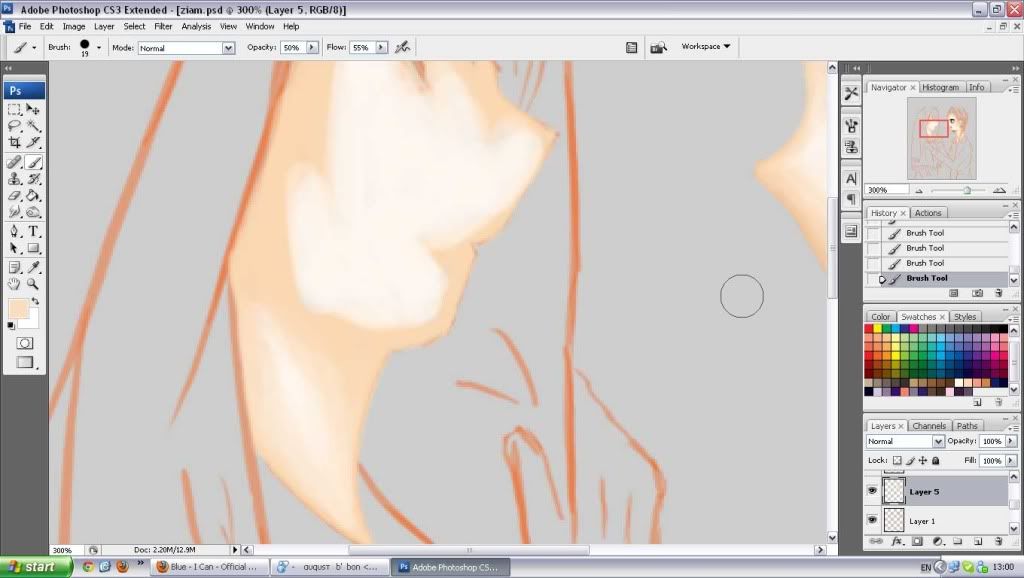Screen dimensions: 1024x578
Task: Select the Rectangle shape tool
Action: [x=33, y=248]
